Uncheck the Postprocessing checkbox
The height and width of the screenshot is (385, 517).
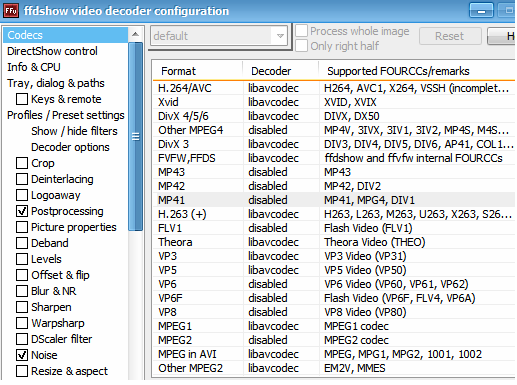click(22, 211)
